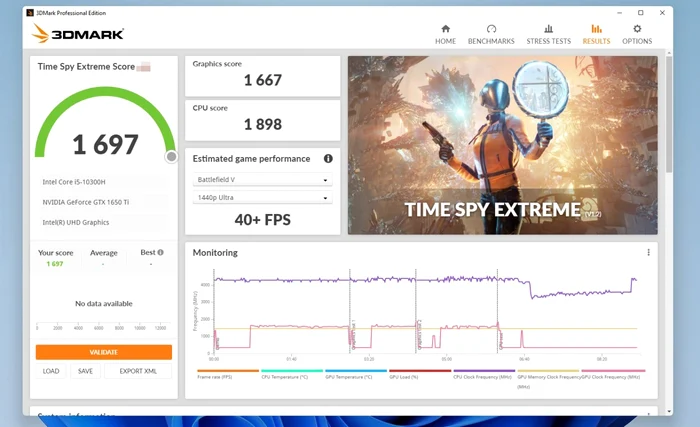Show estimated game performance info icon

tap(328, 159)
